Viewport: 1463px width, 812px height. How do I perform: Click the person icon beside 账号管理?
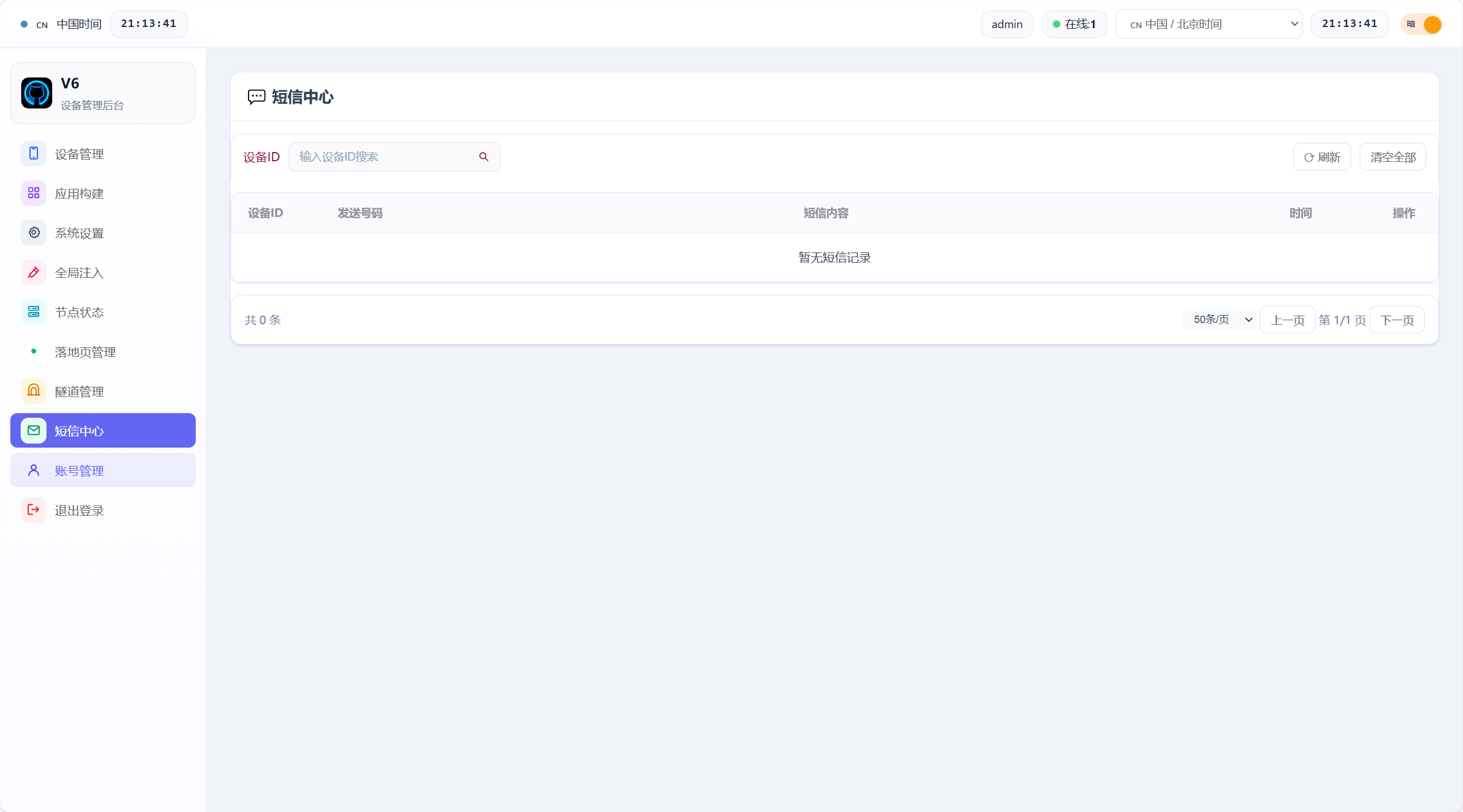34,471
